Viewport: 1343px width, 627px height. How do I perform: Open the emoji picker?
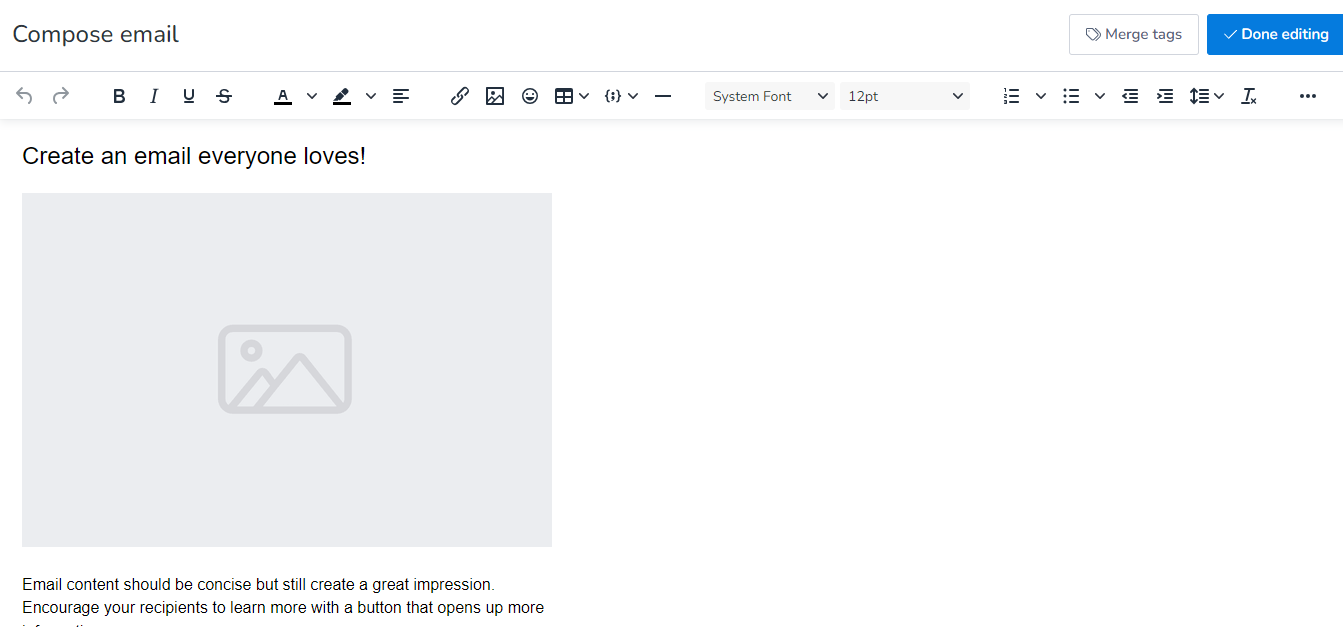click(x=529, y=95)
